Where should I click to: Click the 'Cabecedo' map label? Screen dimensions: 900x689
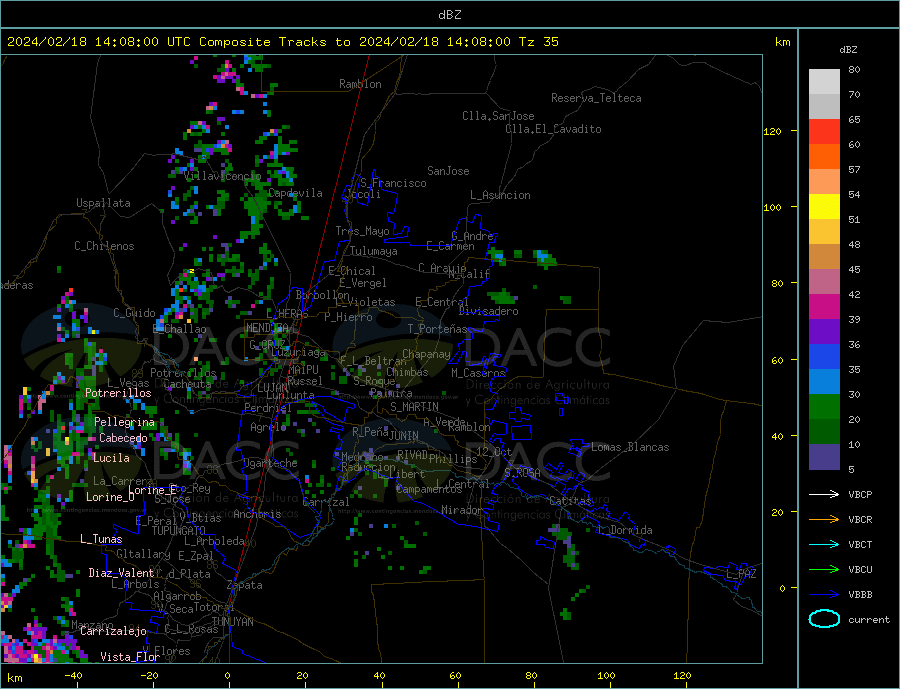point(123,438)
